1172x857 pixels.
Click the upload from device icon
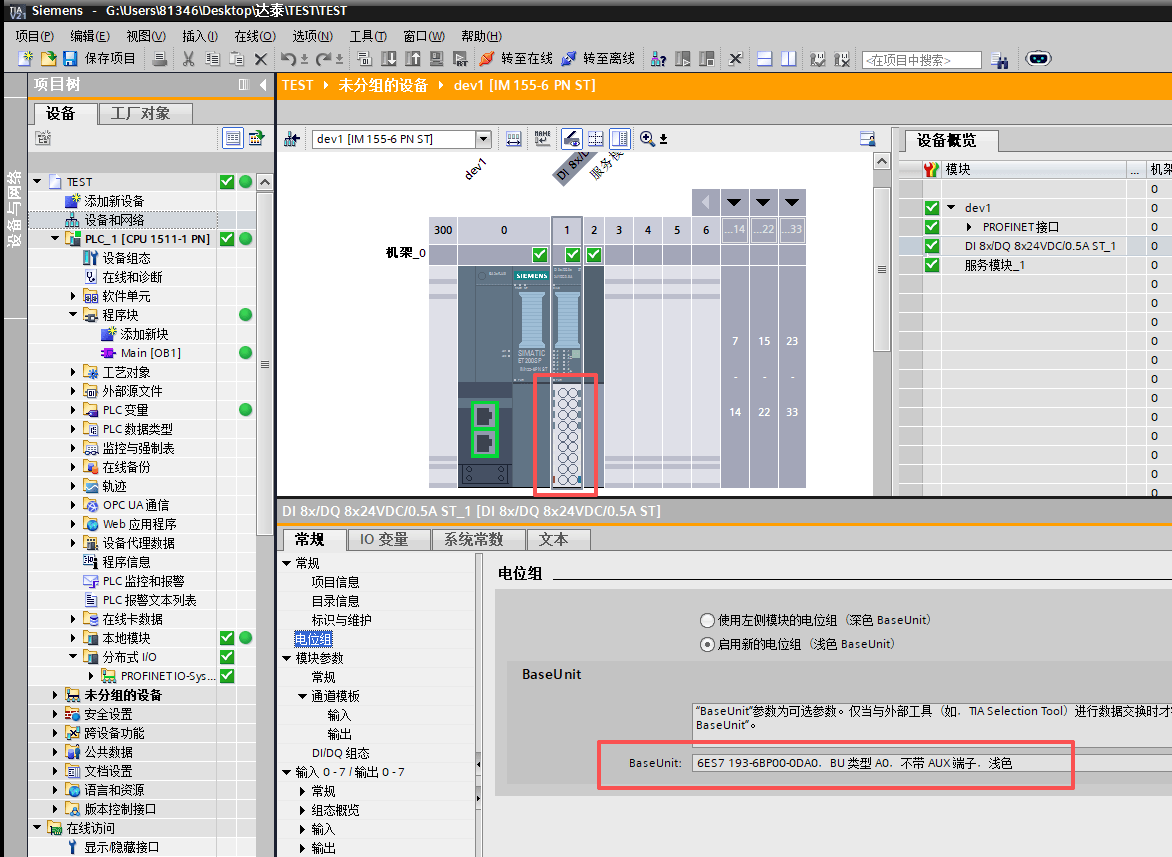tap(413, 59)
